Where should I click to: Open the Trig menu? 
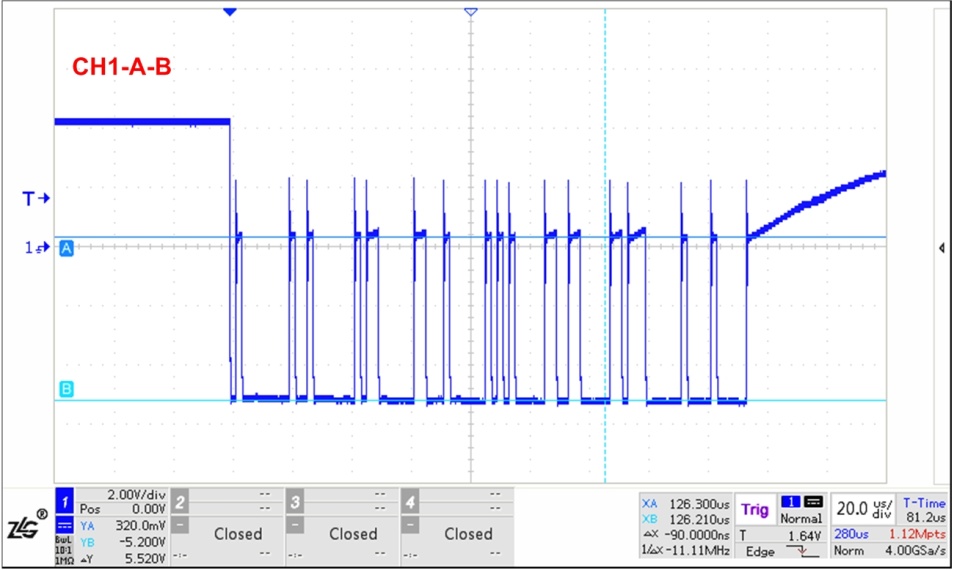tap(755, 510)
